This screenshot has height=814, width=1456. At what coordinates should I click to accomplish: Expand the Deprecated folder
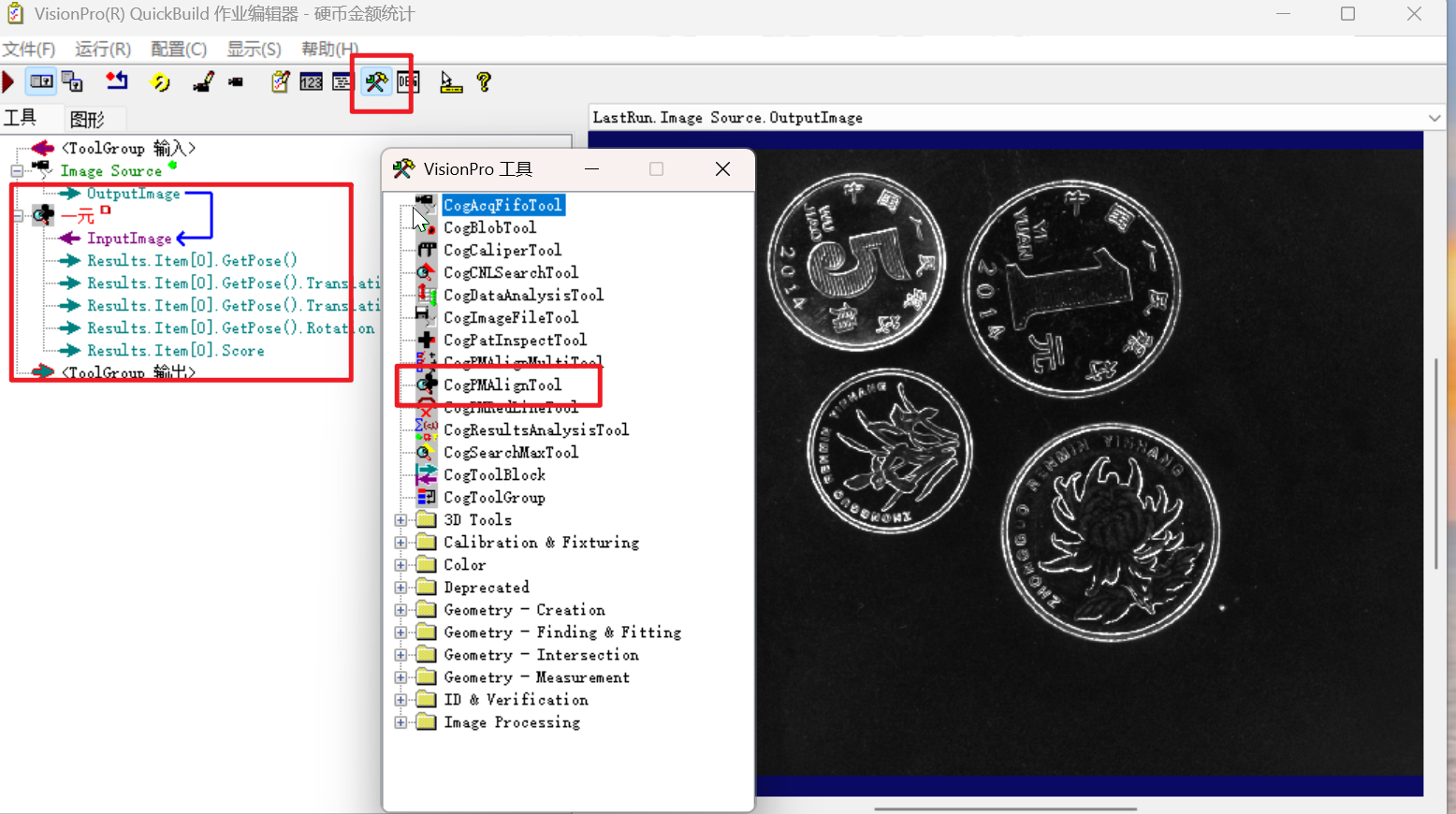(x=400, y=588)
